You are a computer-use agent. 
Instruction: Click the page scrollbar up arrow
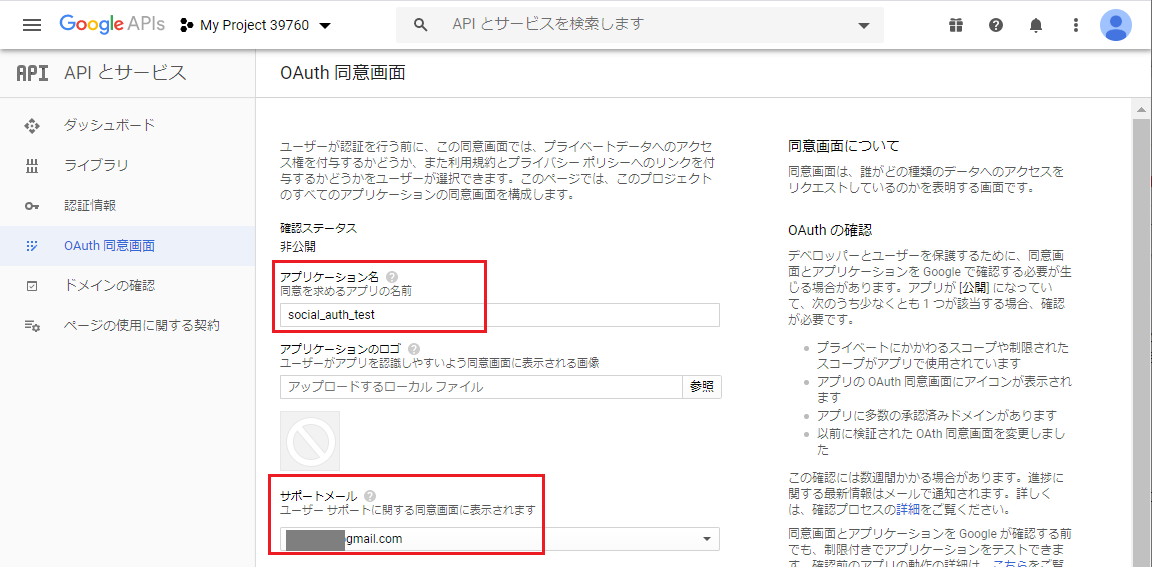pyautogui.click(x=1141, y=110)
